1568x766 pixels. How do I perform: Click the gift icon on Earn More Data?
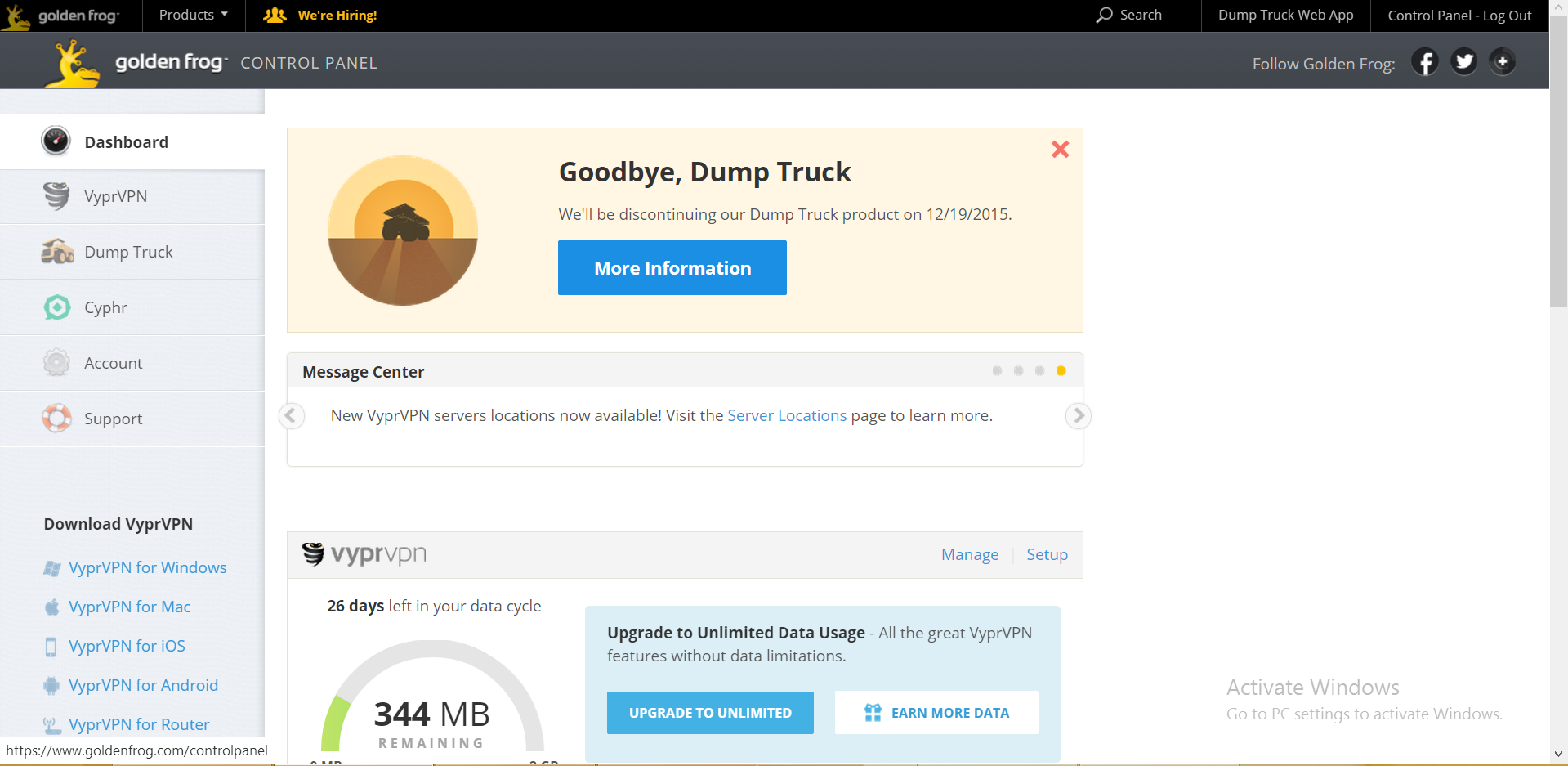coord(873,713)
